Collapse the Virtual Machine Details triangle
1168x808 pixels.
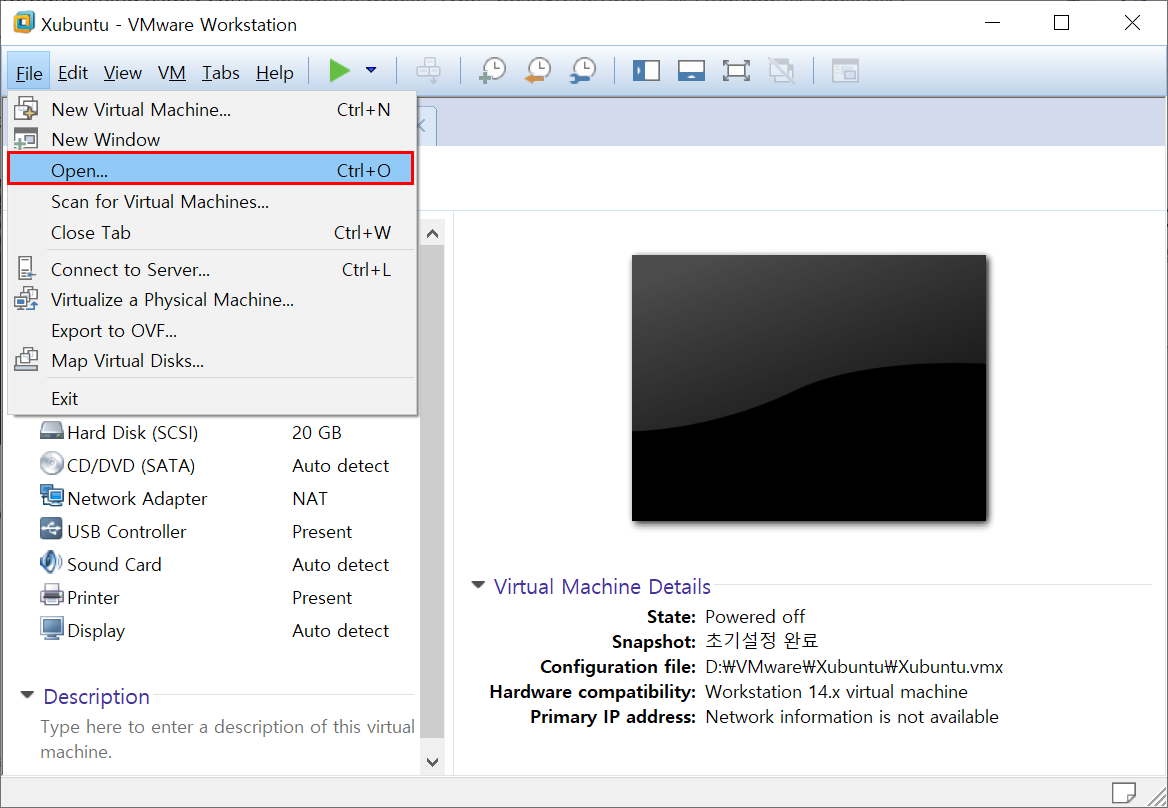478,585
